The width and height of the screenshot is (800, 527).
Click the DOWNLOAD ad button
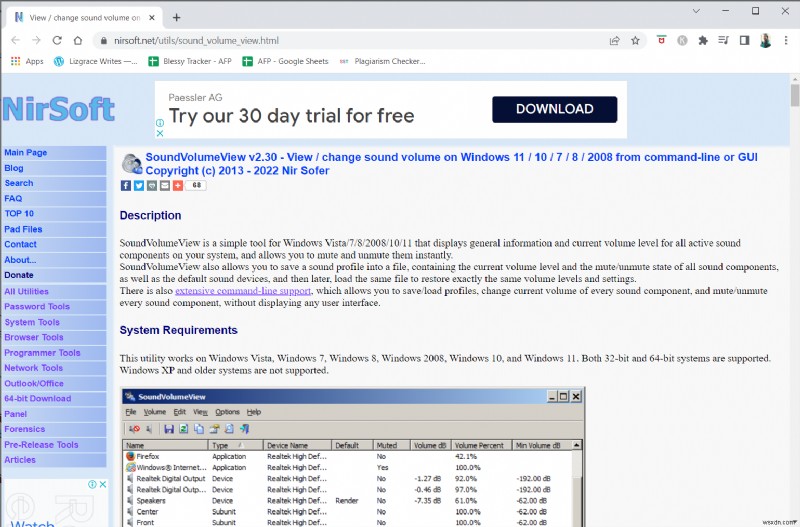pos(555,109)
